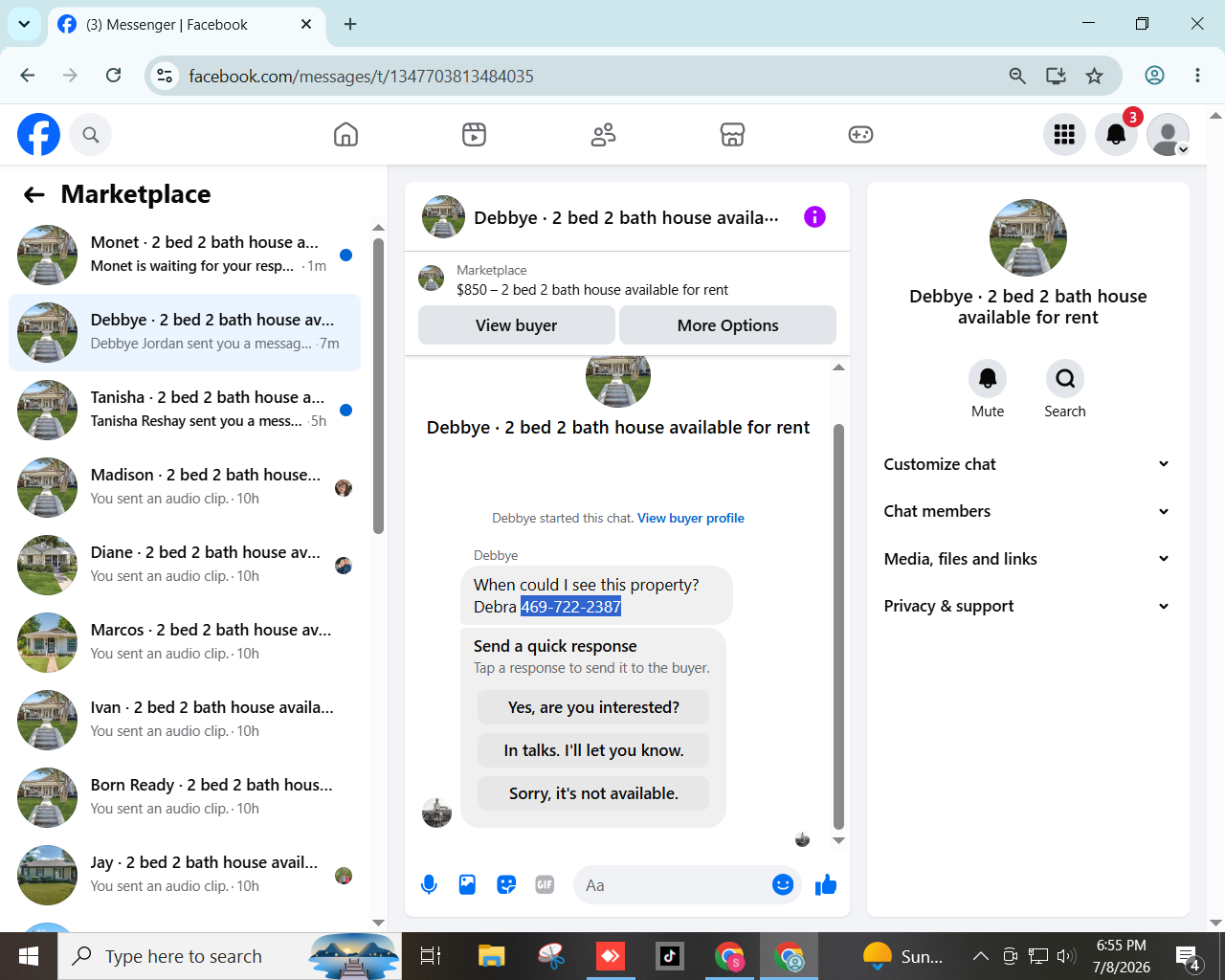Click the install app icon in address bar
The image size is (1225, 980).
(x=1056, y=76)
